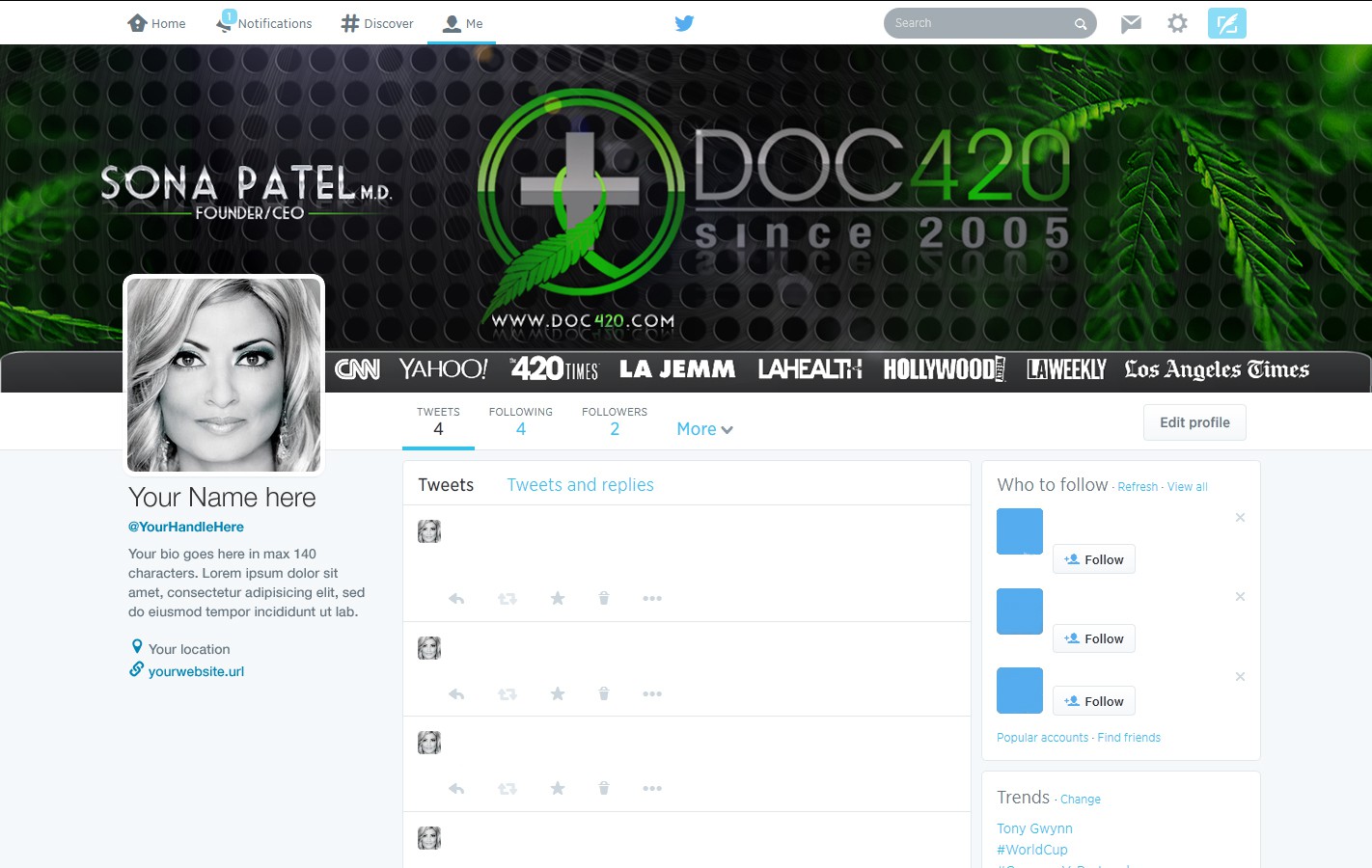The height and width of the screenshot is (868, 1372).
Task: Open Notifications in top navigation
Action: [x=264, y=22]
